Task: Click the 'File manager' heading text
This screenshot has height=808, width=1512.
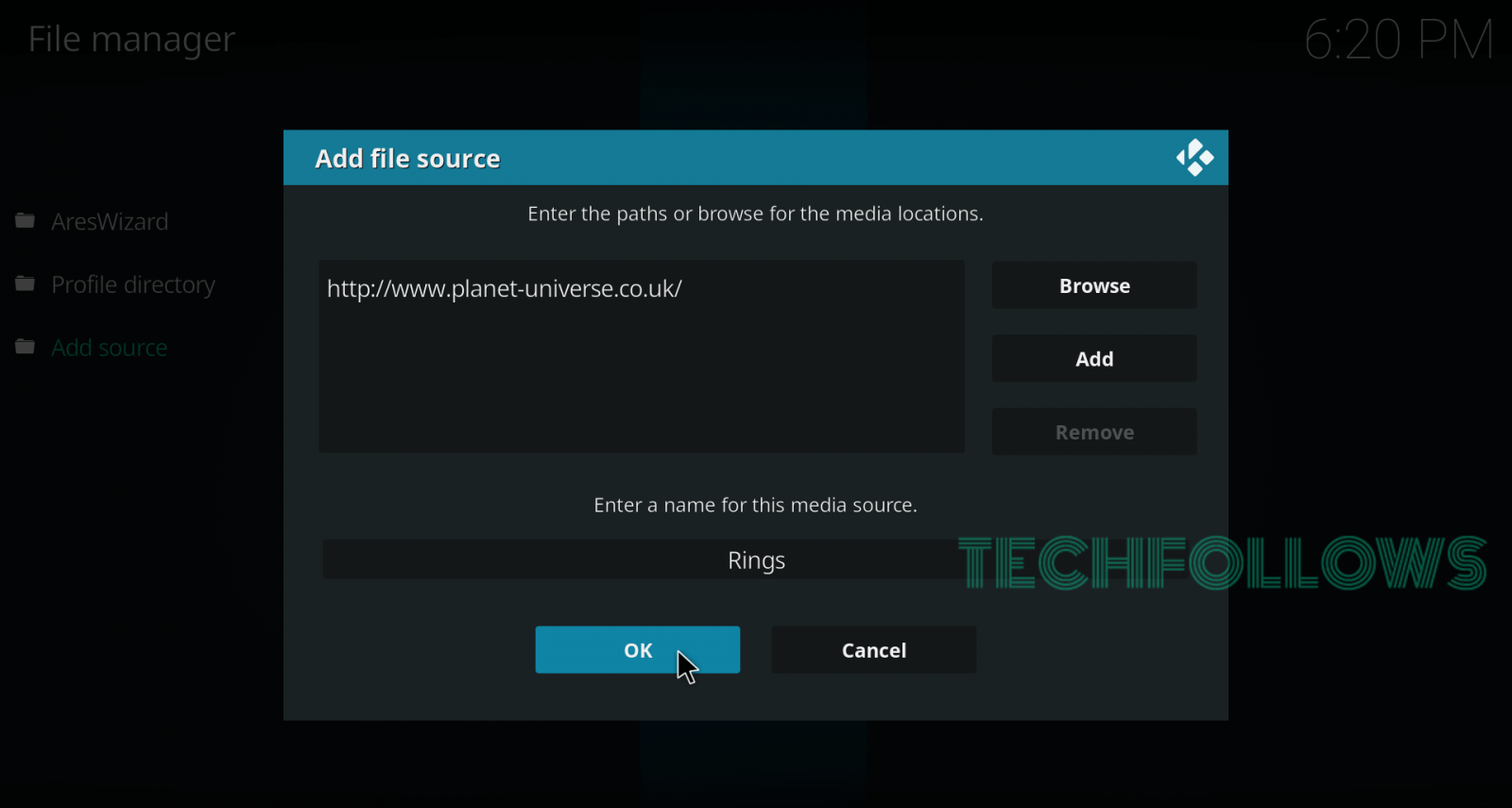Action: pyautogui.click(x=131, y=40)
